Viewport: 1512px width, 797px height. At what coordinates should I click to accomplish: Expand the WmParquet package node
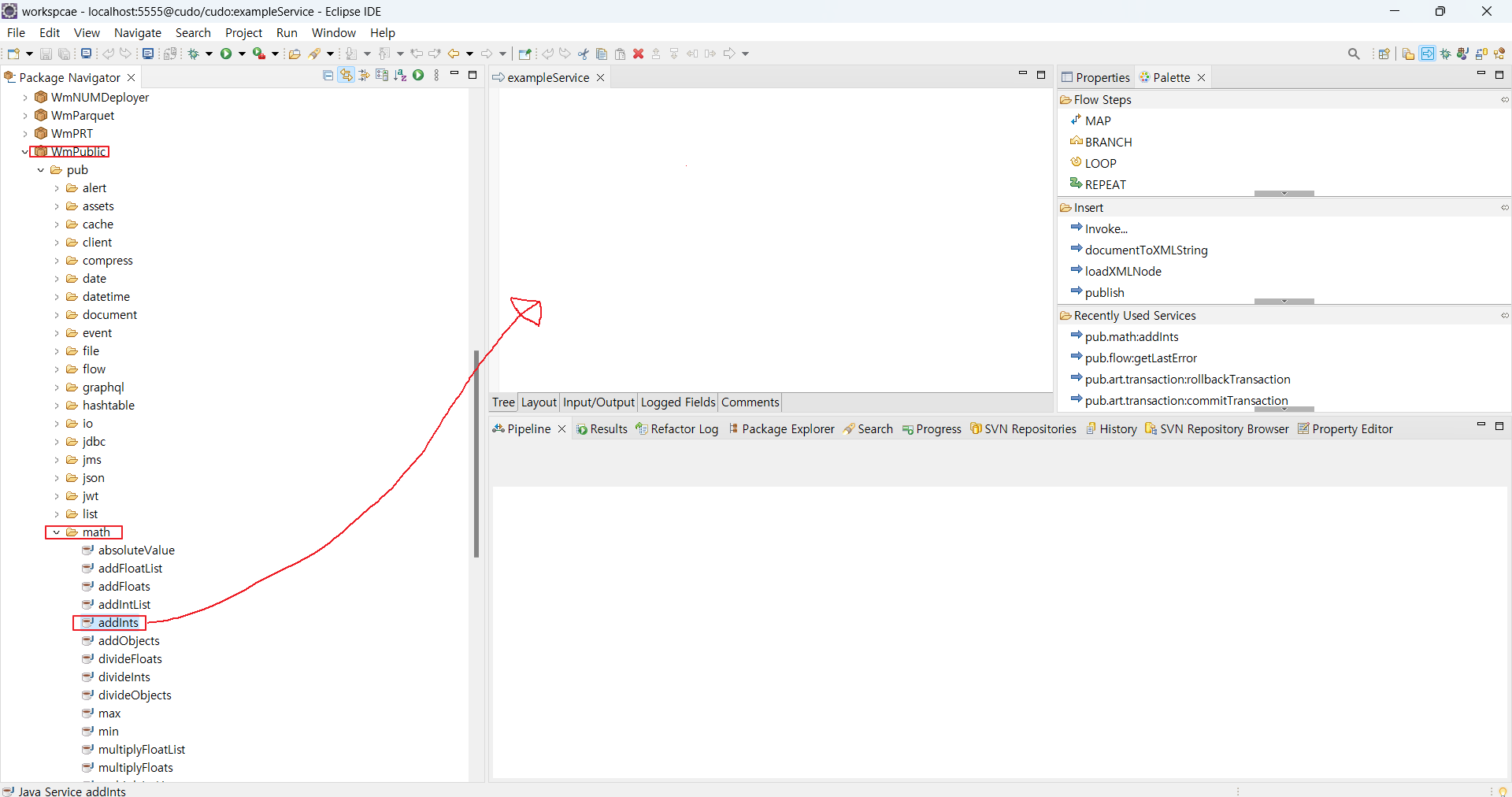click(x=25, y=116)
